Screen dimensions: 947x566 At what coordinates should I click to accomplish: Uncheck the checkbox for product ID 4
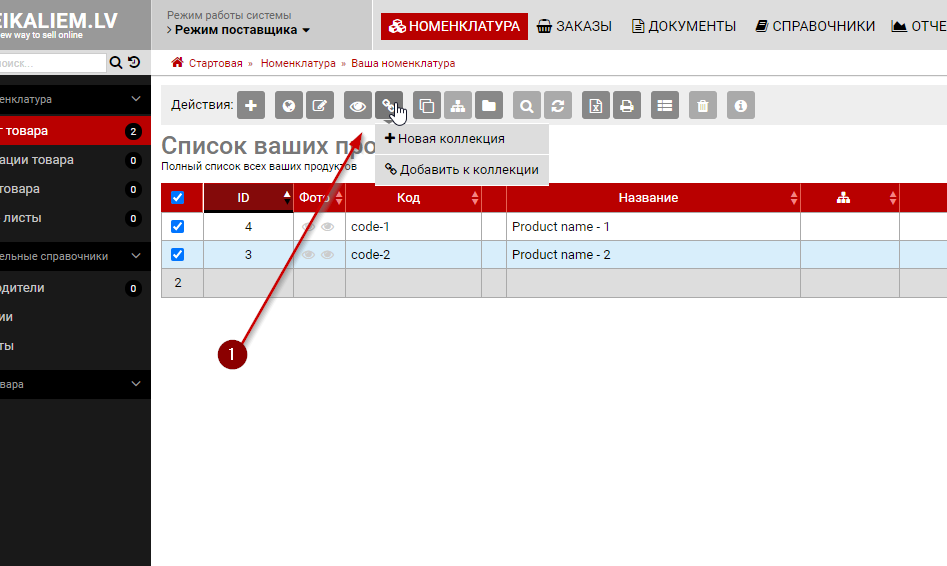tap(178, 227)
